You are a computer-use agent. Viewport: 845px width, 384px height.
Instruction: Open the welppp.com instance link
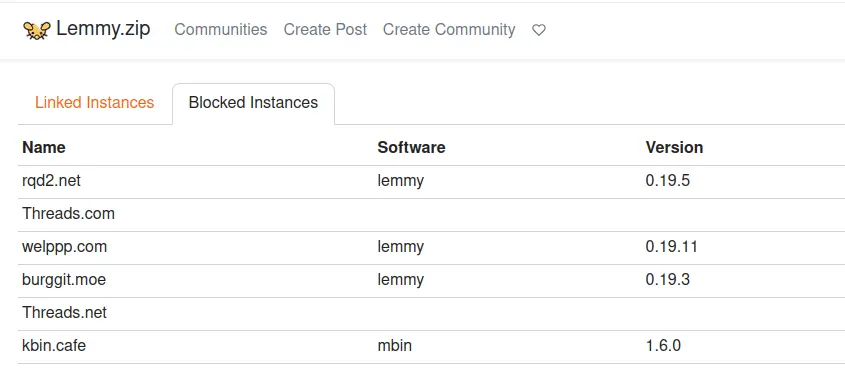(x=65, y=247)
